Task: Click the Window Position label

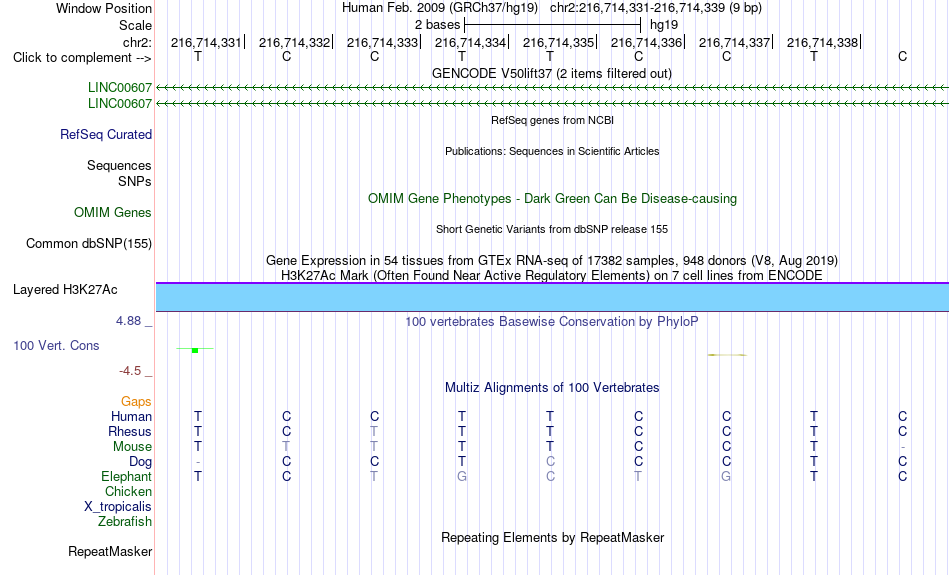Action: pyautogui.click(x=104, y=8)
